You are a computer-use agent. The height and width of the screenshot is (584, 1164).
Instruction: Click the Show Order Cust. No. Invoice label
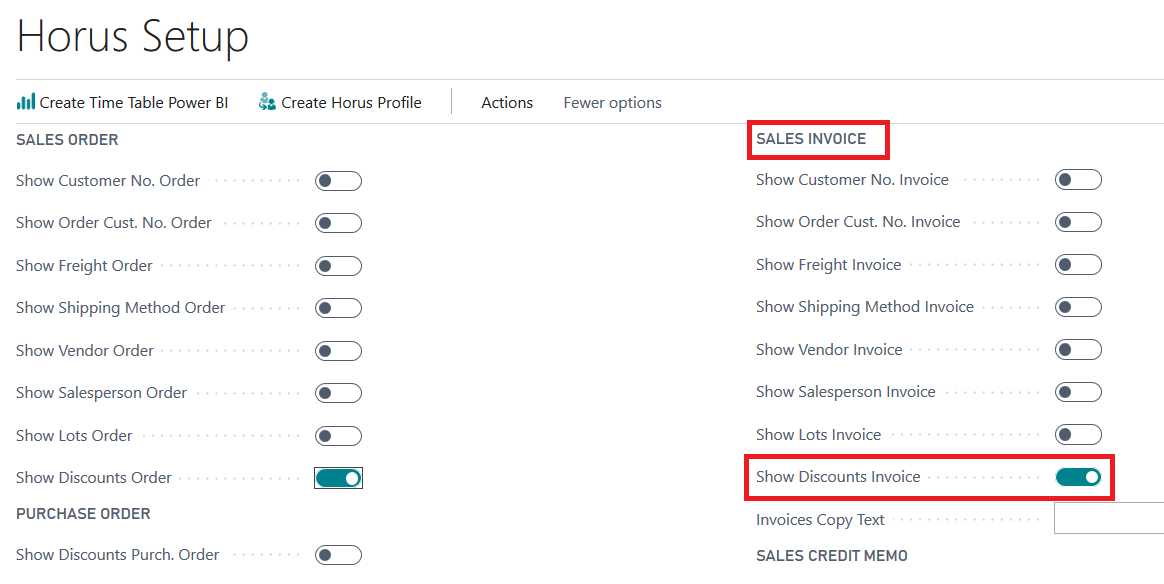858,222
